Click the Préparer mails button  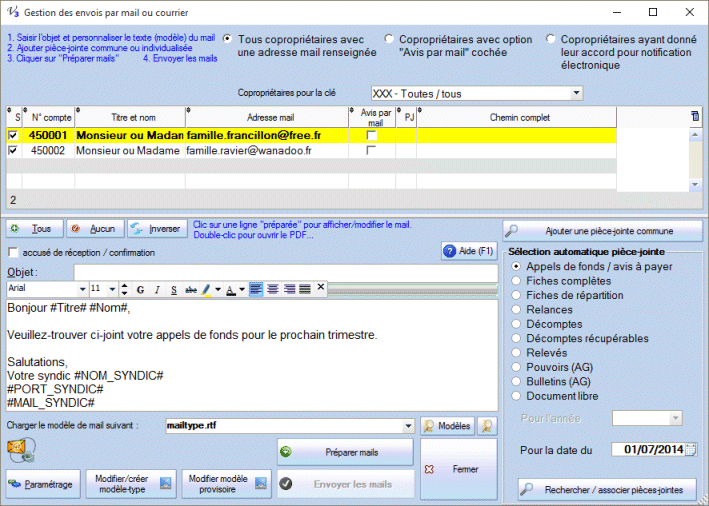coord(345,452)
